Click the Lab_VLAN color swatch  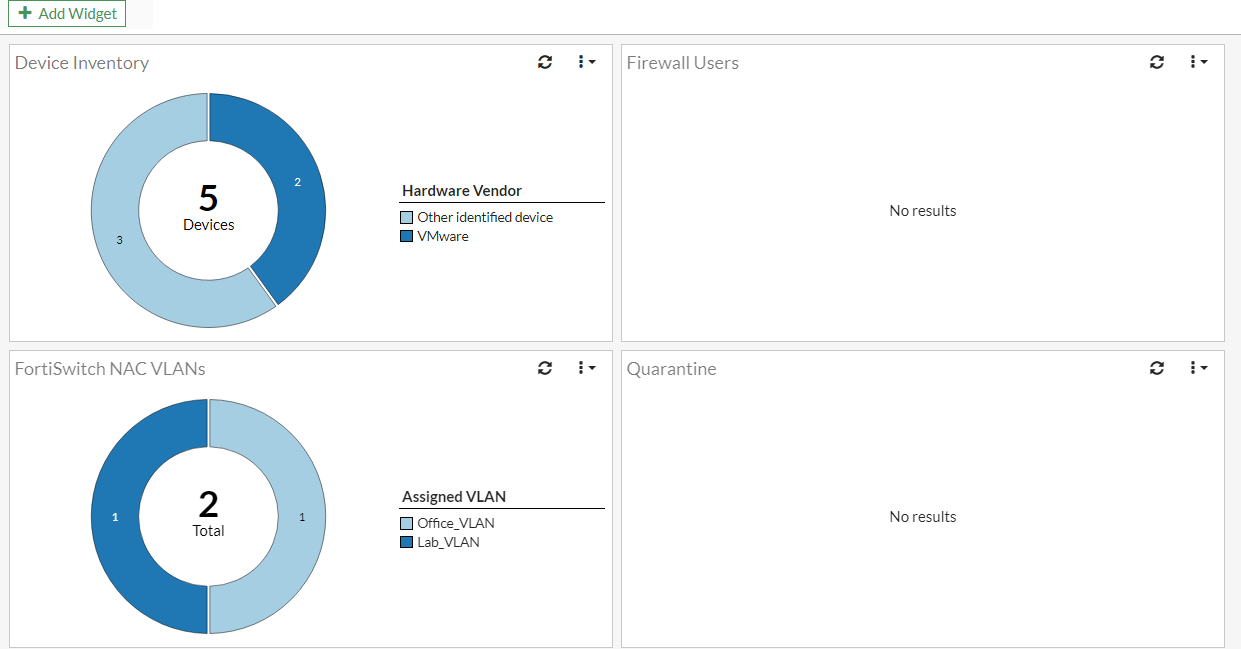coord(407,542)
